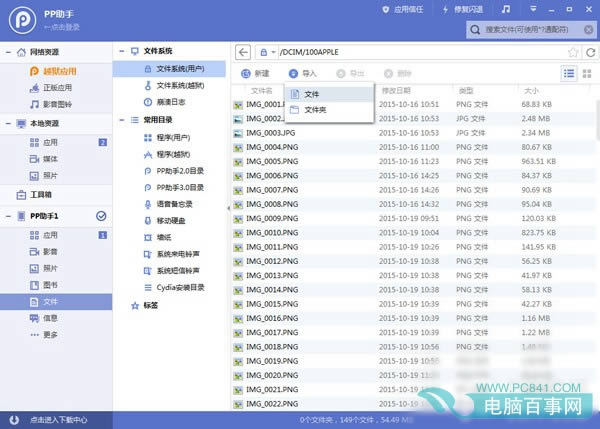Open 程序(用户) directory
600x429 pixels.
167,137
